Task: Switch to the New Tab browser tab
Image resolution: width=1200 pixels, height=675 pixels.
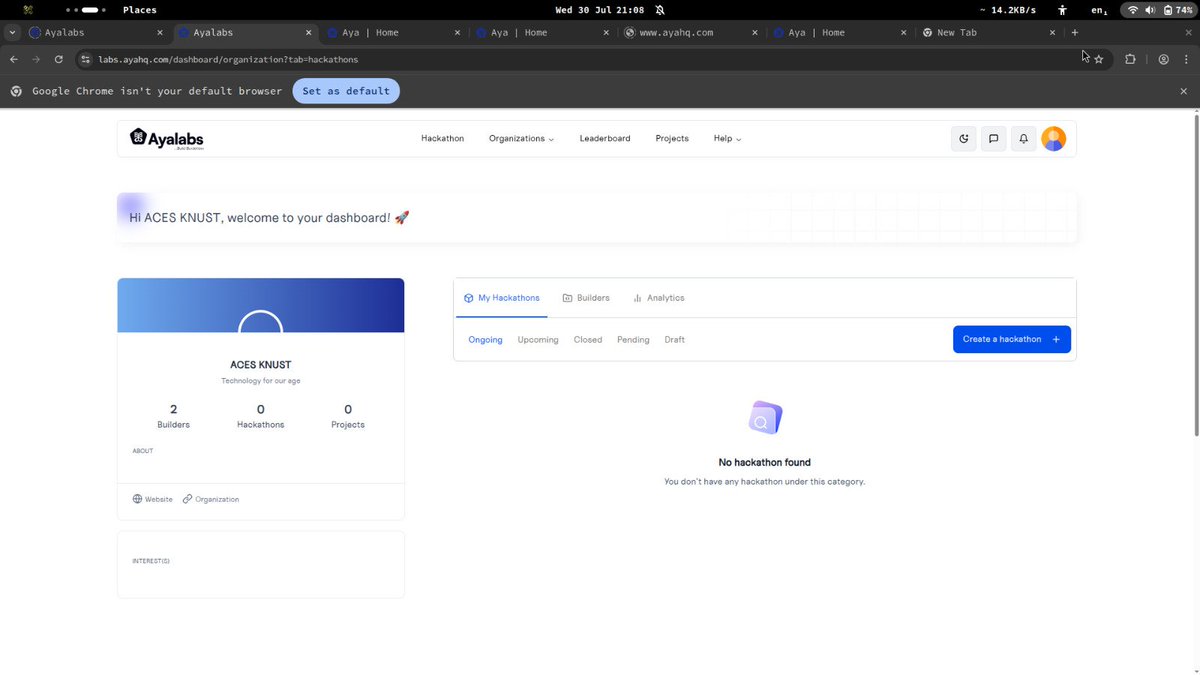Action: coord(989,32)
